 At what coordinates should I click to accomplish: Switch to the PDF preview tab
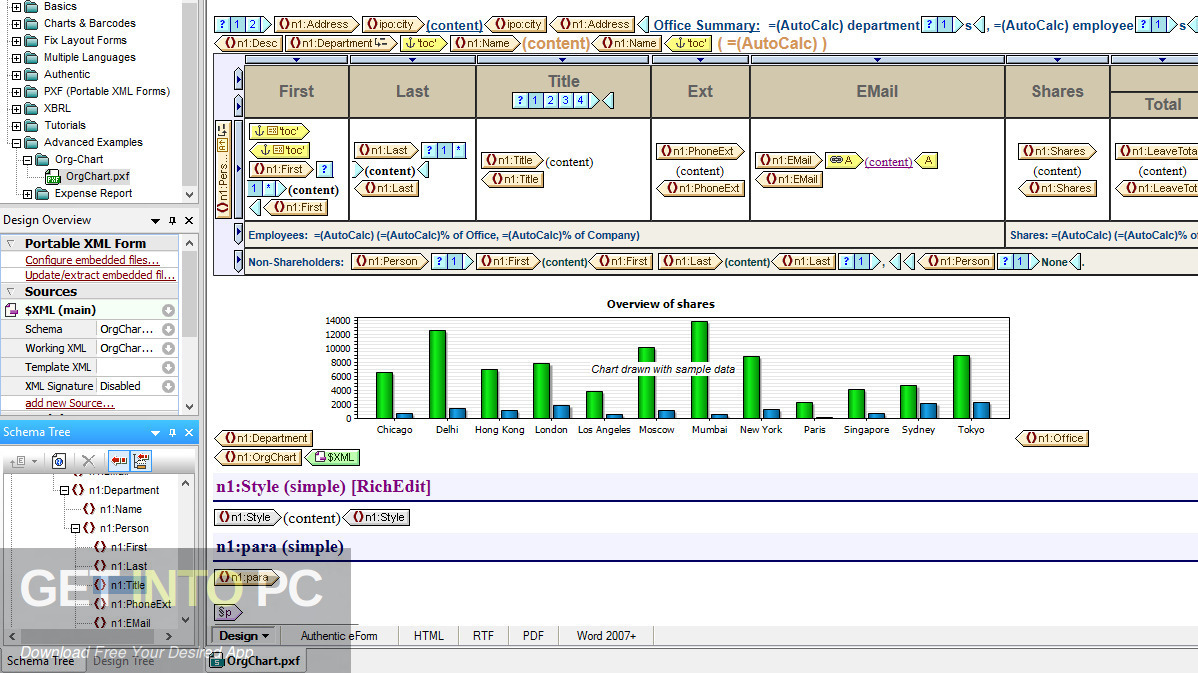(x=533, y=636)
